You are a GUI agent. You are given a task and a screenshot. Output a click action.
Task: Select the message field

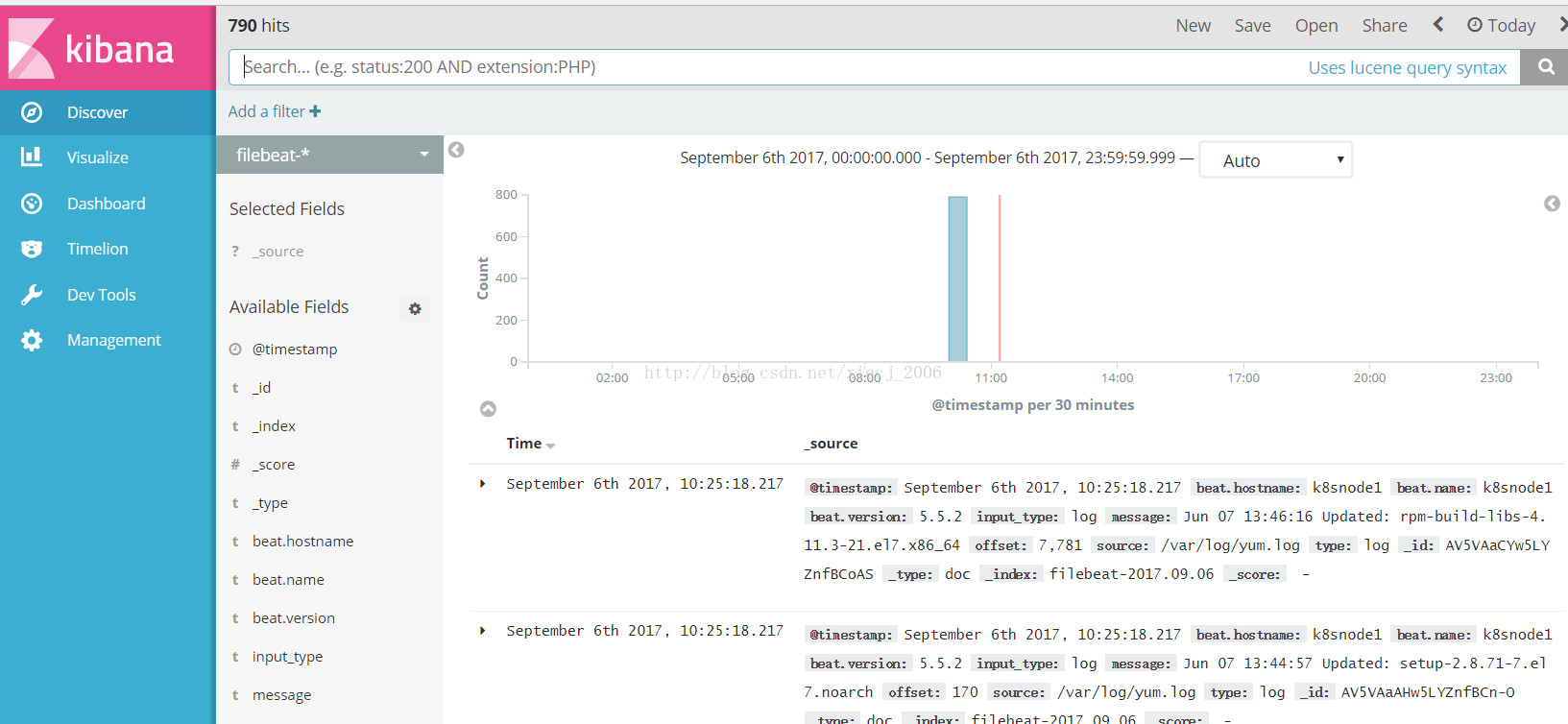tap(281, 695)
